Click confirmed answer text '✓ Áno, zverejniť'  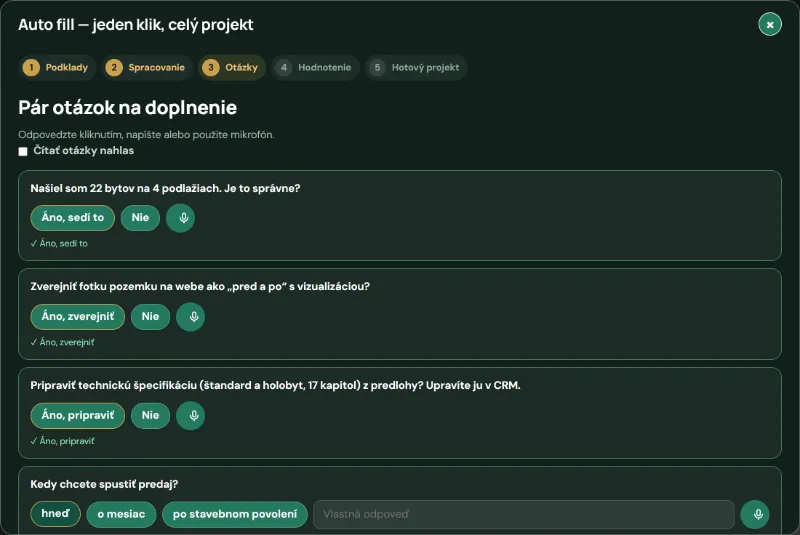62,343
